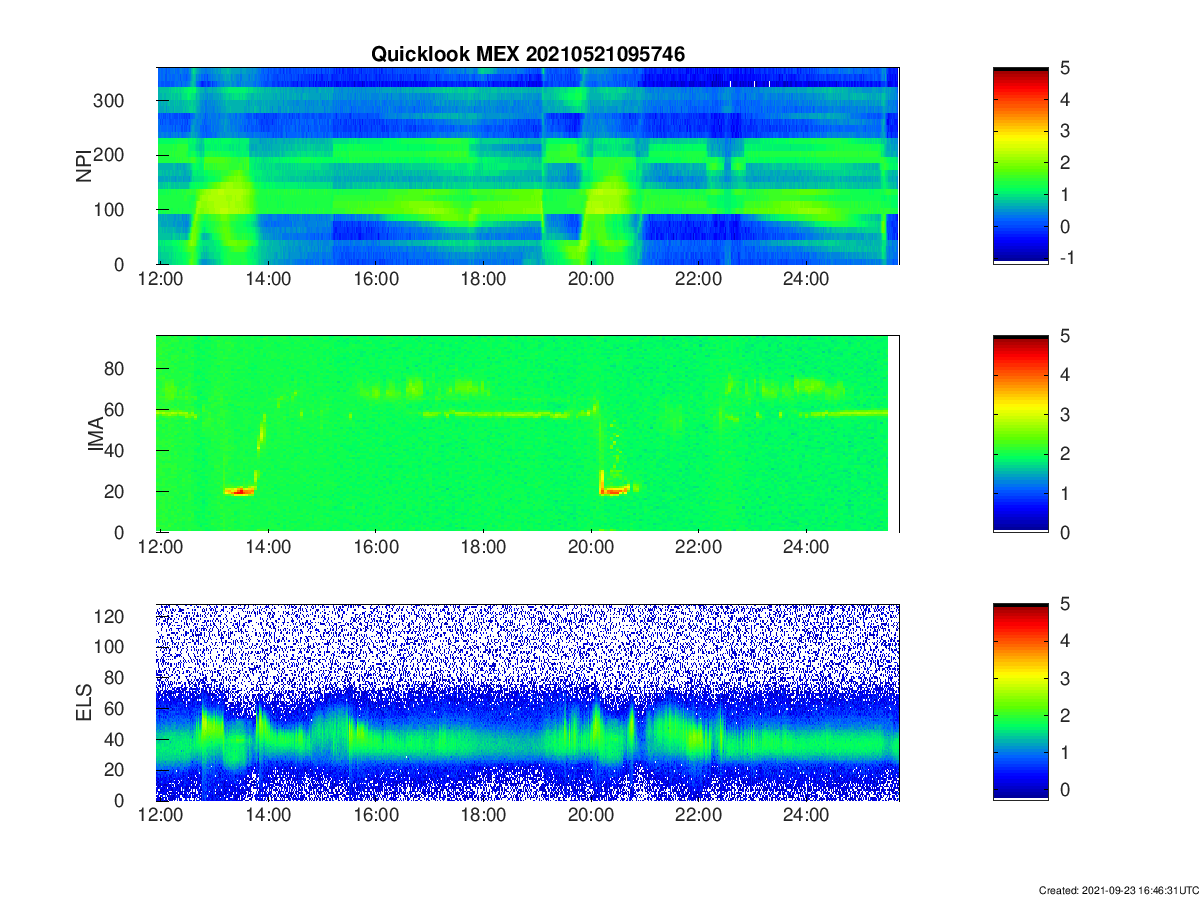The width and height of the screenshot is (1200, 900).
Task: Click the '14:00' label under the IMA panel
Action: [x=268, y=548]
